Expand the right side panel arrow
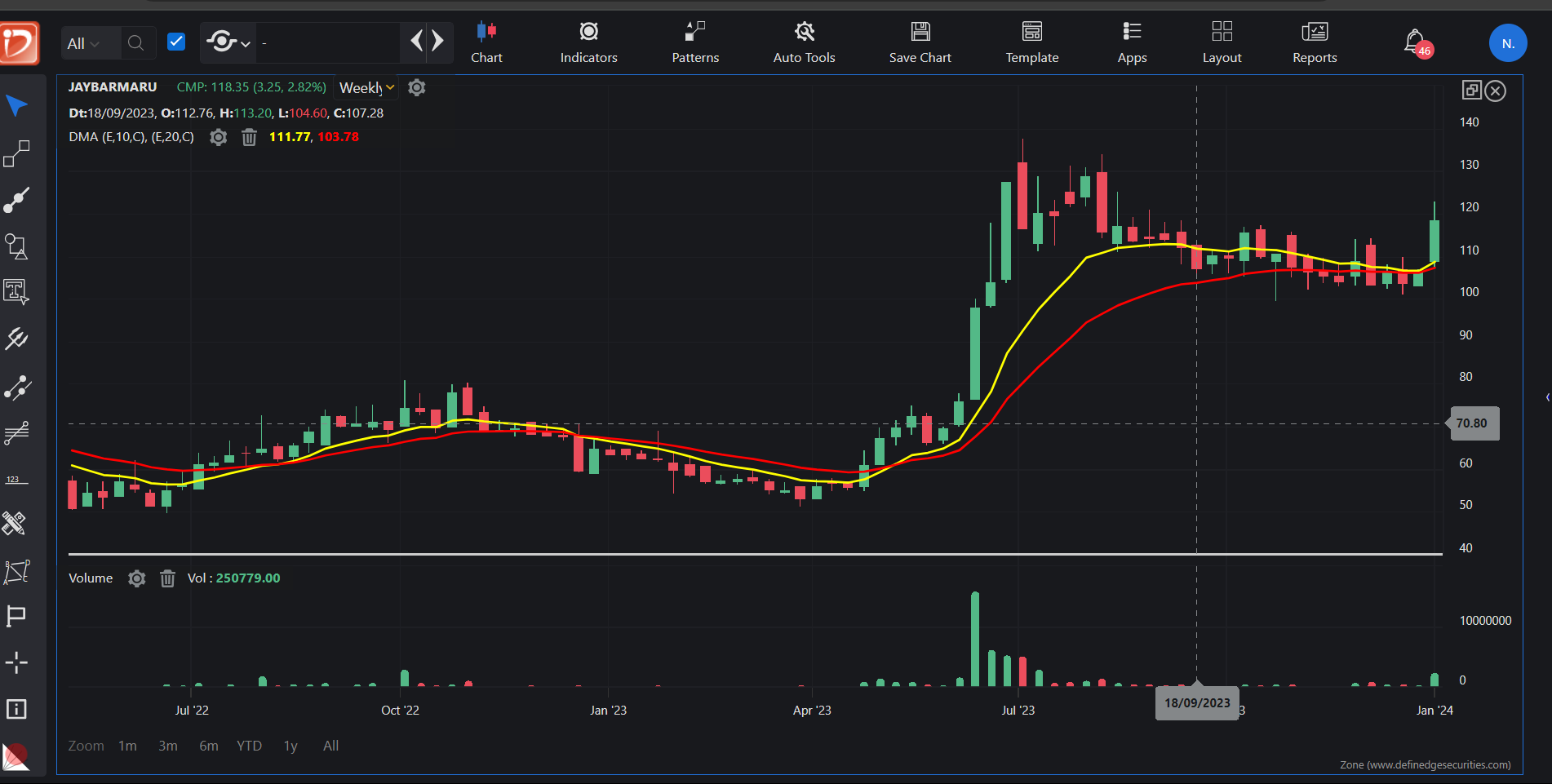This screenshot has width=1552, height=784. (1547, 397)
